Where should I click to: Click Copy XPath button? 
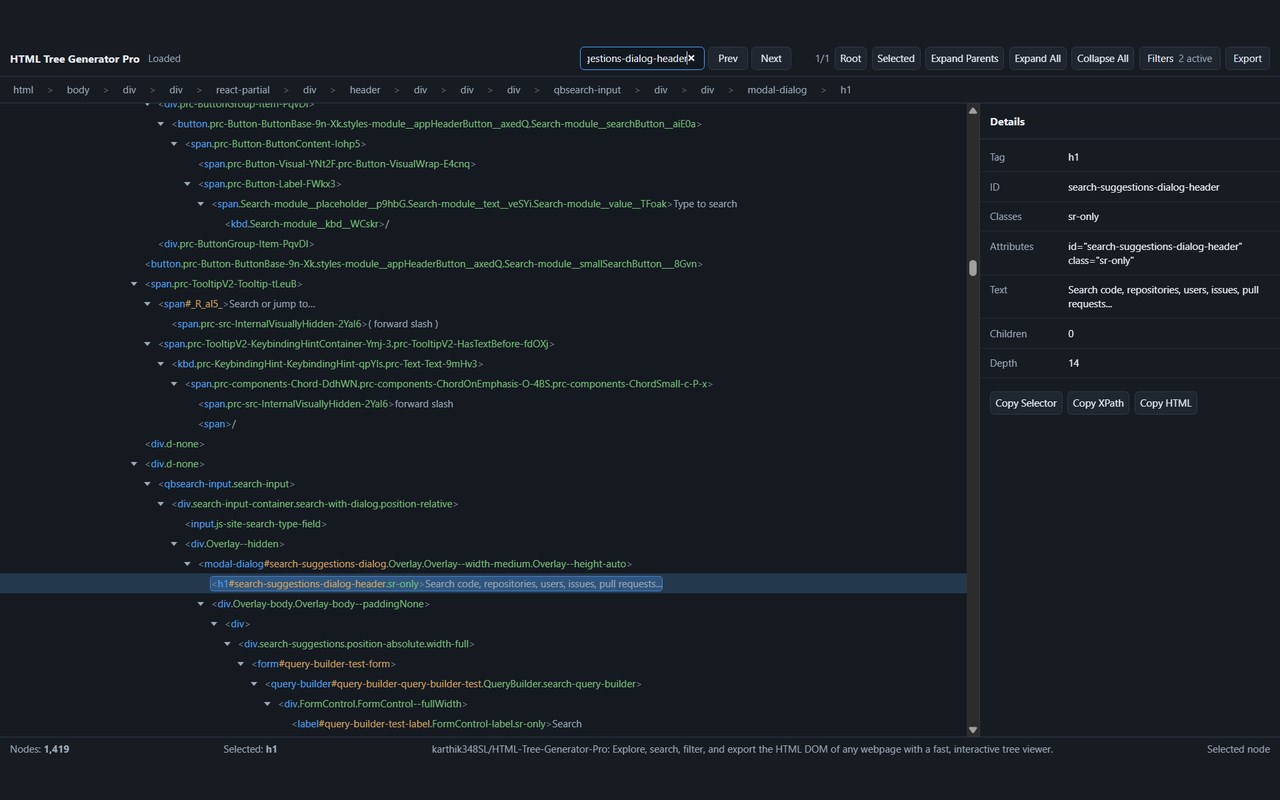coord(1098,403)
